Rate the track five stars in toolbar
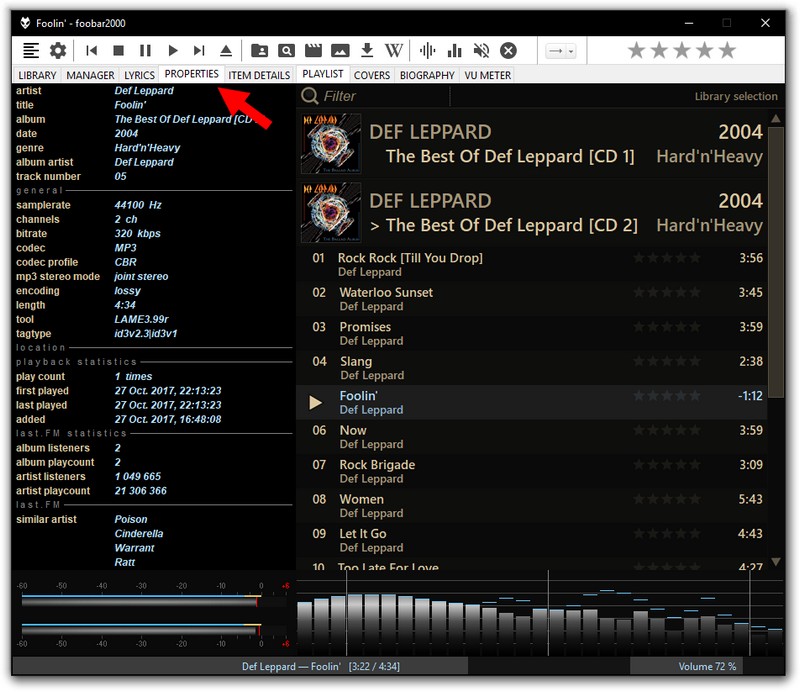 click(727, 50)
